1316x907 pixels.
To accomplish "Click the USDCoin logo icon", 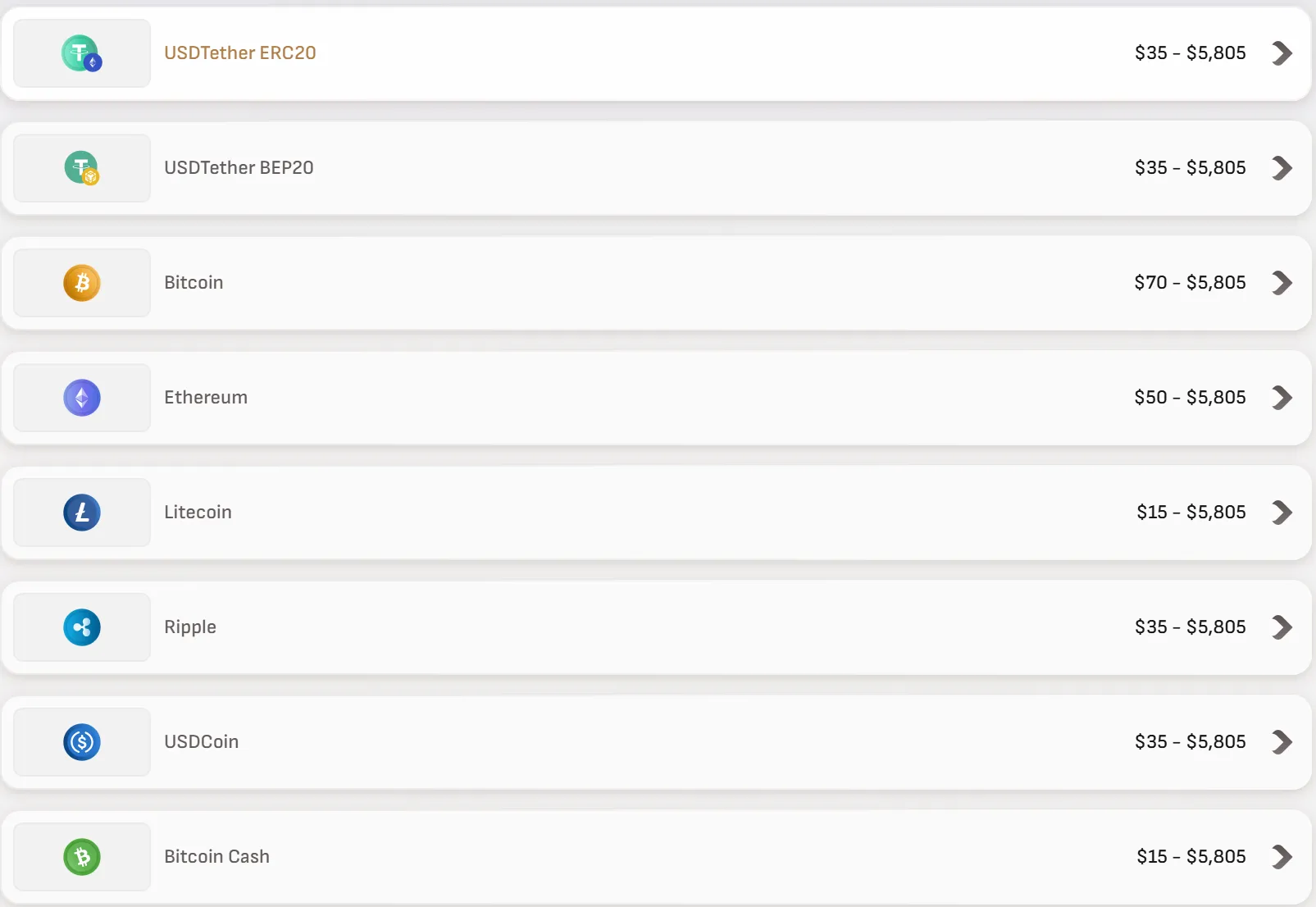I will [x=82, y=742].
